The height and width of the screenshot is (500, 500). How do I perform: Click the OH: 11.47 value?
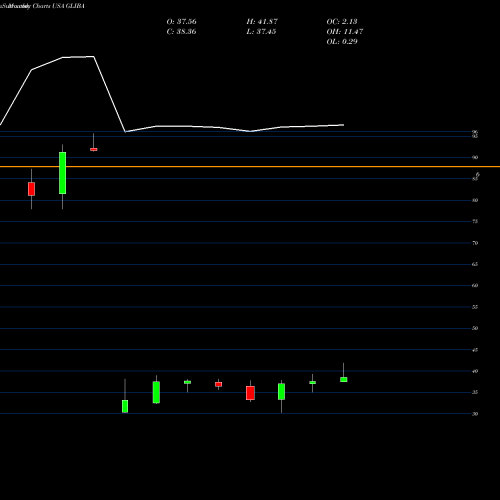click(x=345, y=32)
